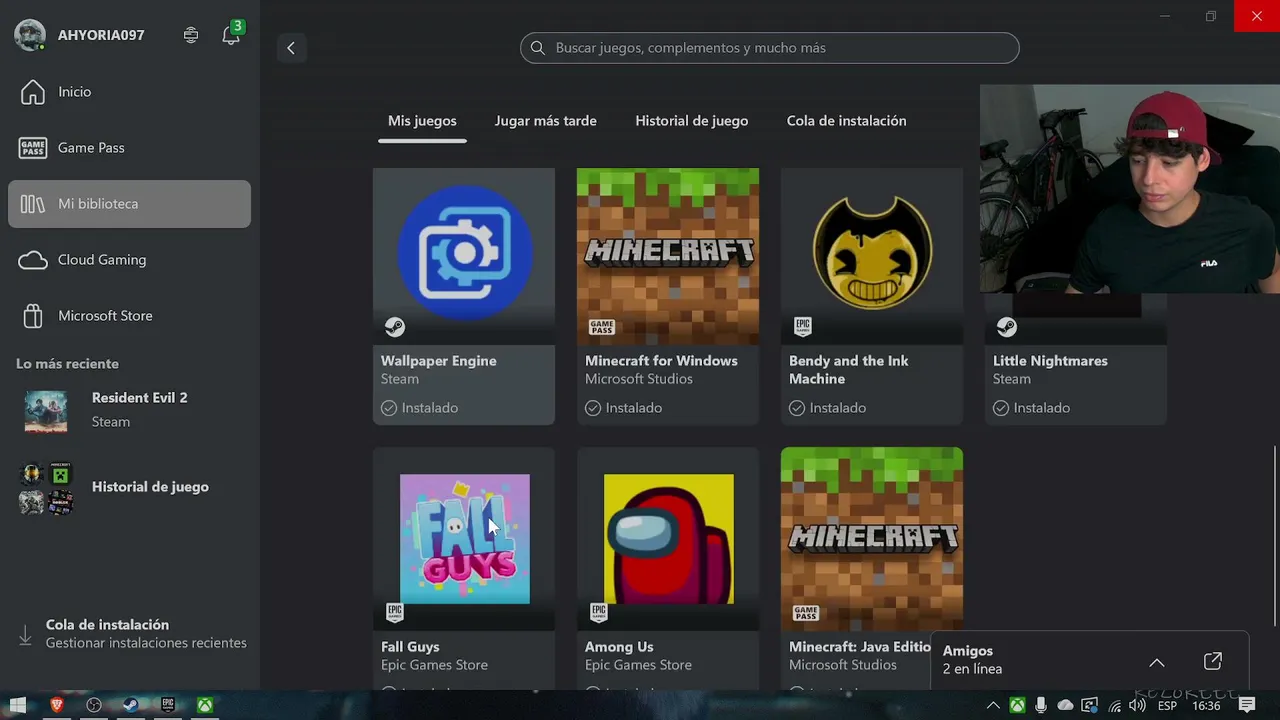
Task: Open the Wi-Fi network tray icon
Action: point(1115,706)
